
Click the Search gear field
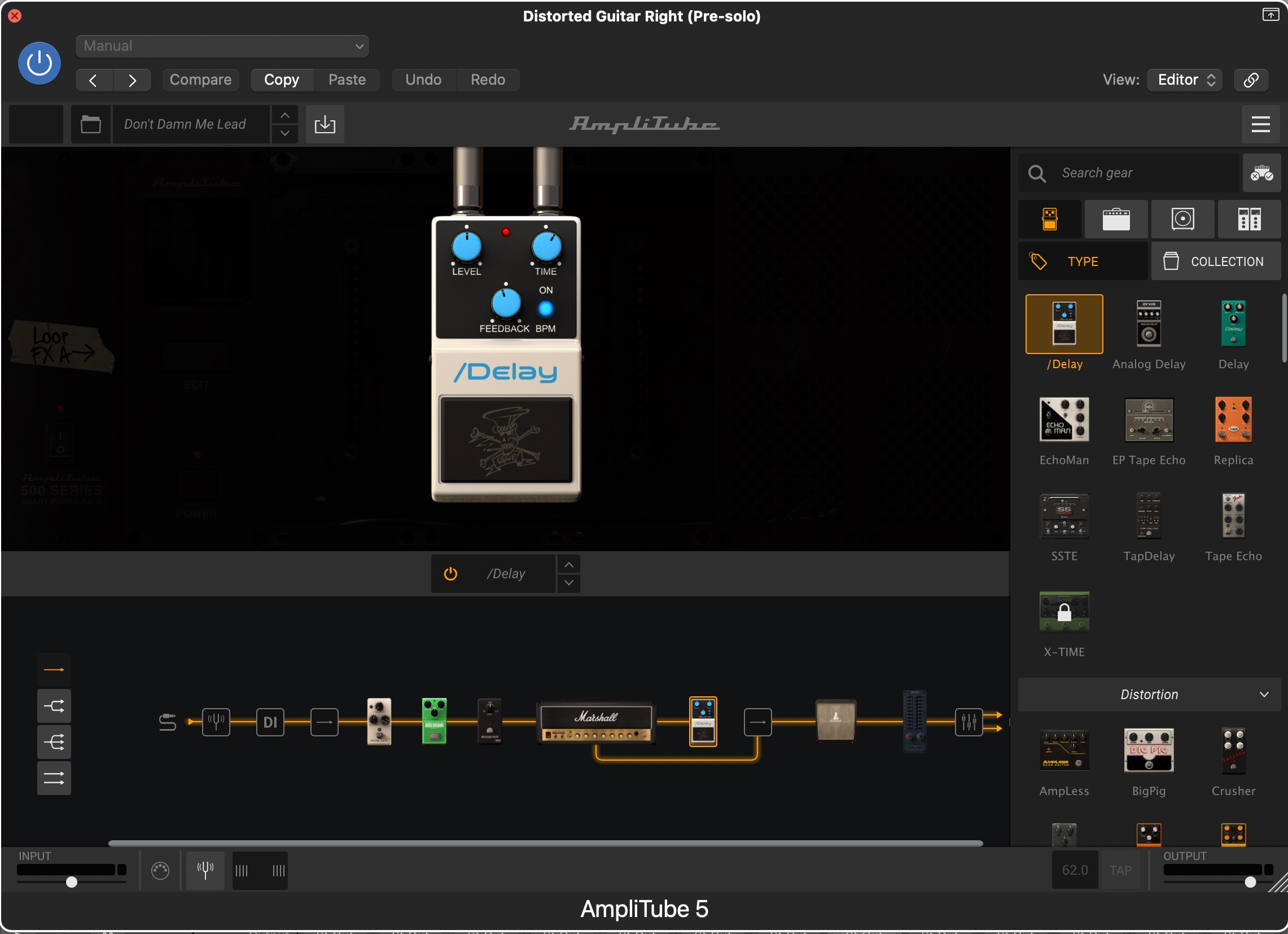[1128, 173]
